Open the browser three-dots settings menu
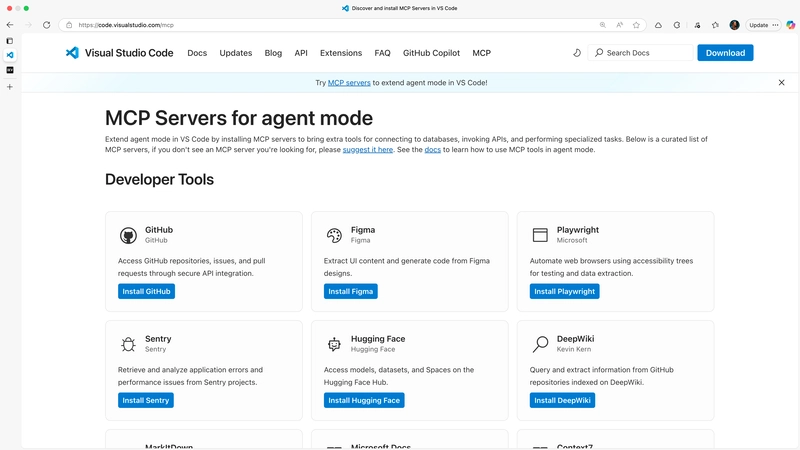The width and height of the screenshot is (800, 450). click(776, 25)
